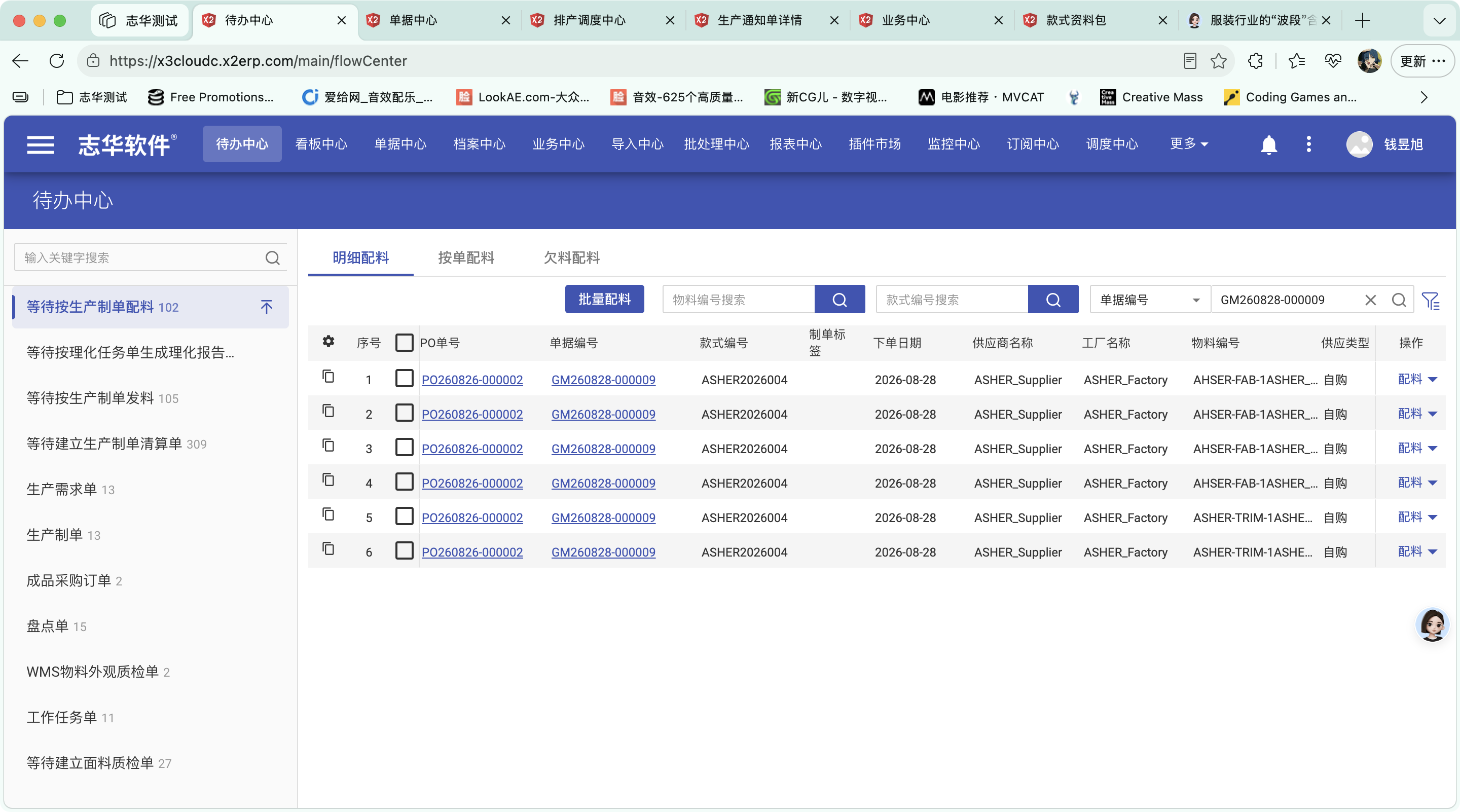Viewport: 1460px width, 812px height.
Task: Switch to 按单配料 tab
Action: 466,258
